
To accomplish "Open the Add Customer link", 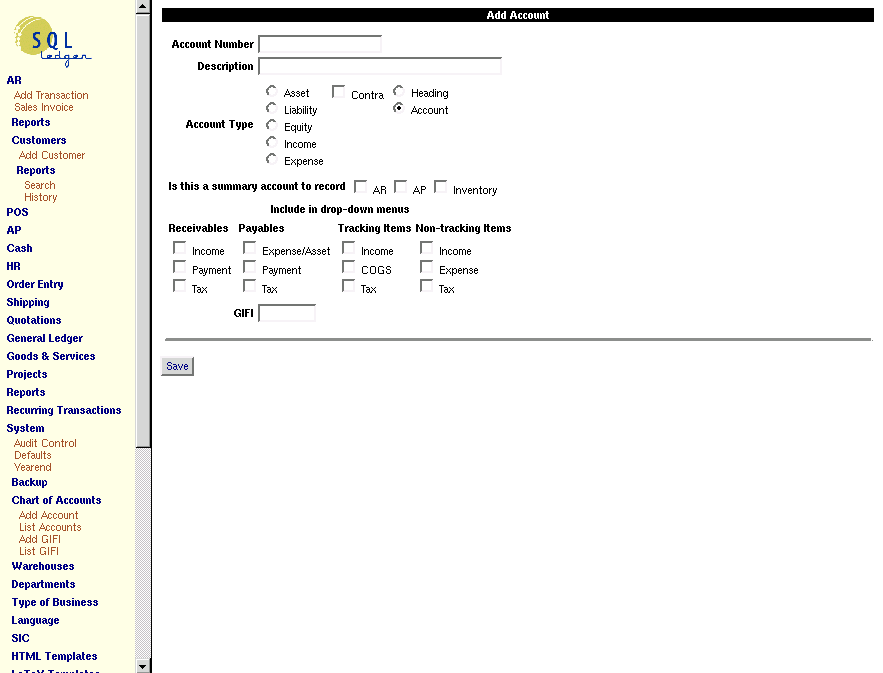I will pos(51,155).
